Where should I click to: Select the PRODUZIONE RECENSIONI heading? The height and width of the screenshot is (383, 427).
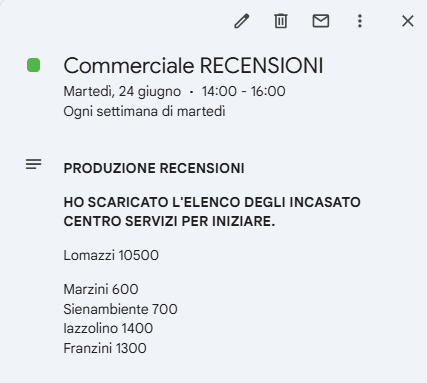(154, 168)
